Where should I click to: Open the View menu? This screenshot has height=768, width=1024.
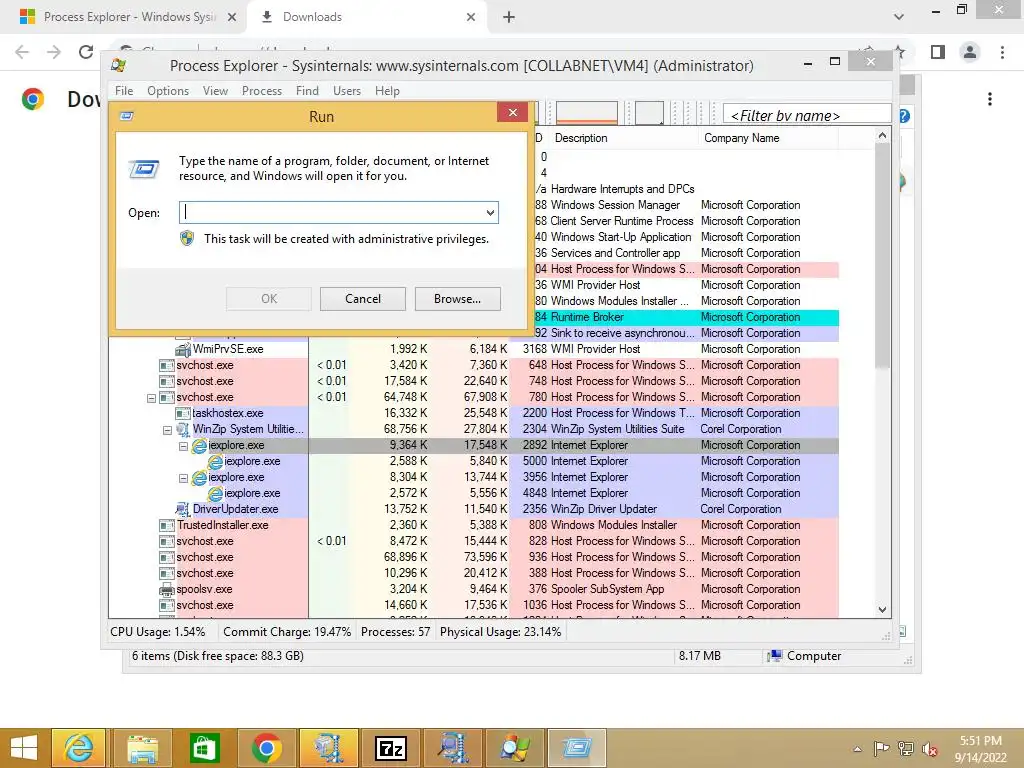[x=215, y=91]
